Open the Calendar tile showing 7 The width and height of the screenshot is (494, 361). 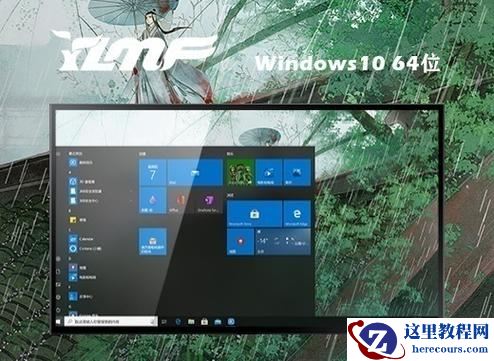(153, 172)
